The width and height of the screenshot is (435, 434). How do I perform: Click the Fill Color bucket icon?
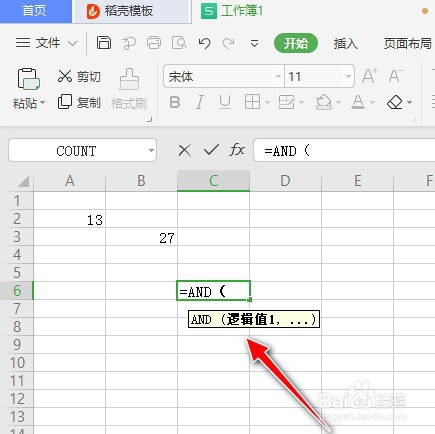point(324,102)
